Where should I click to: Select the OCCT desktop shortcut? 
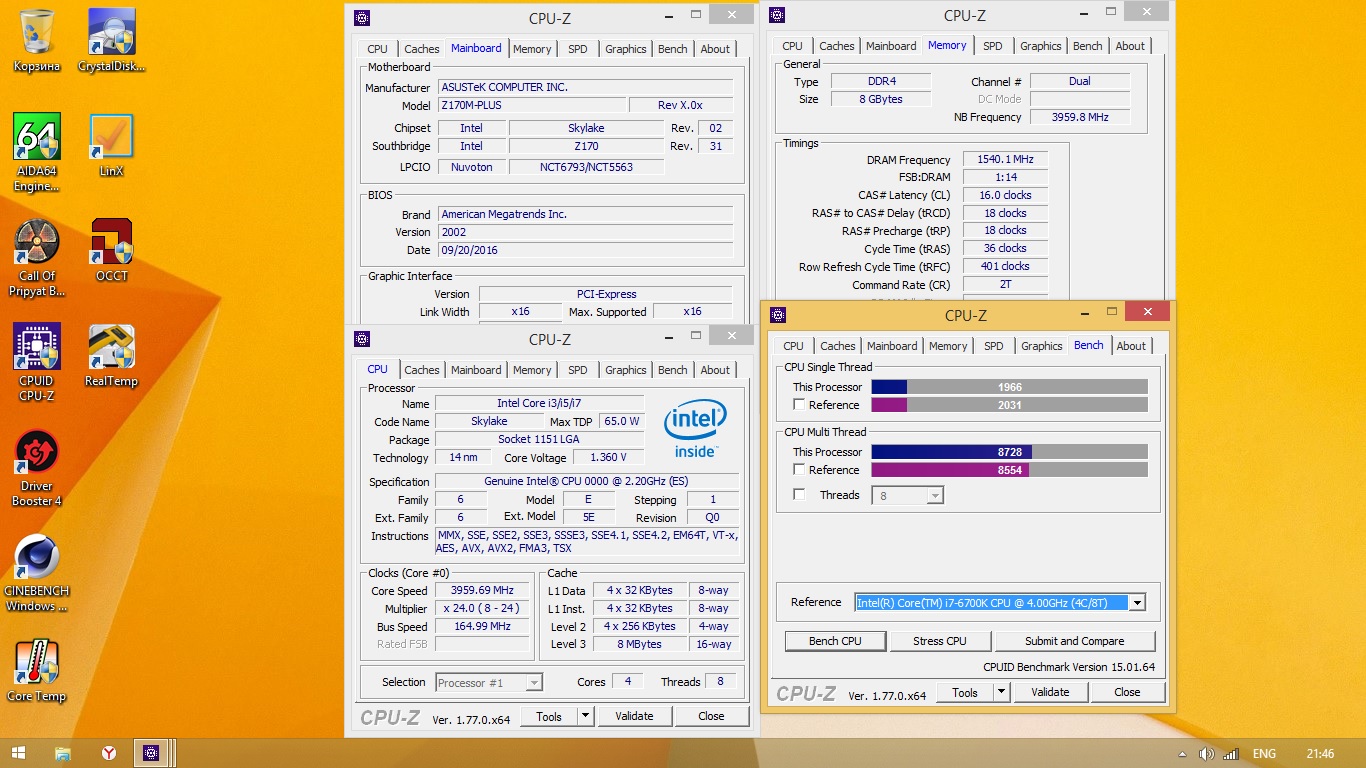pyautogui.click(x=112, y=251)
